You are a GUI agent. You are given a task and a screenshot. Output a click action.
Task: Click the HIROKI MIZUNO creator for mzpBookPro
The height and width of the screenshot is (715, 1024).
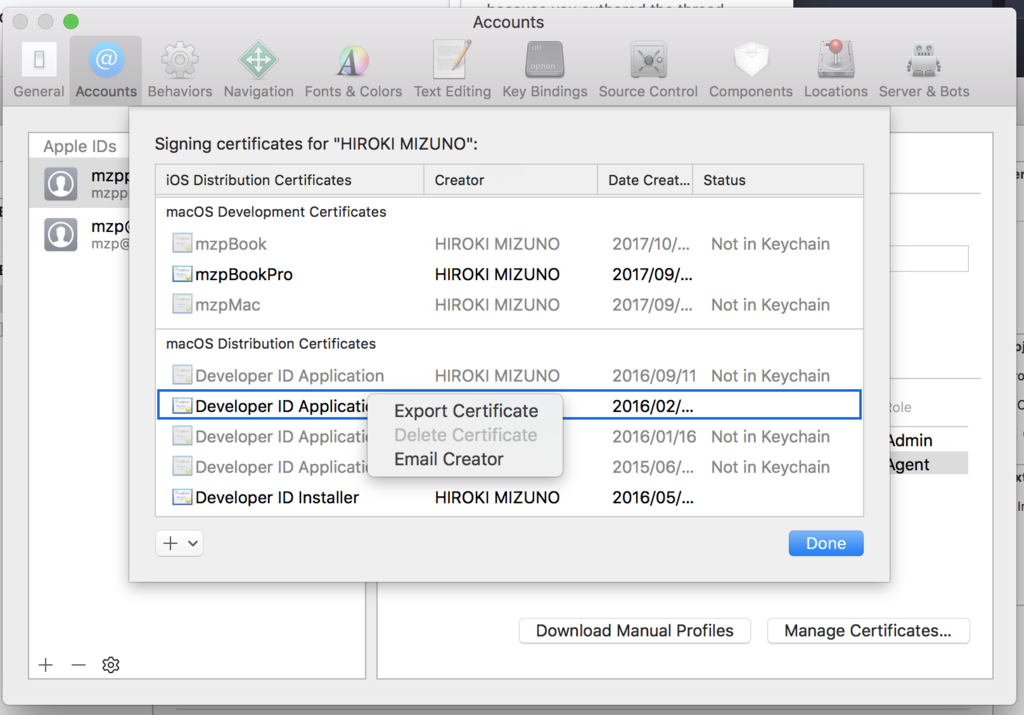tap(497, 274)
